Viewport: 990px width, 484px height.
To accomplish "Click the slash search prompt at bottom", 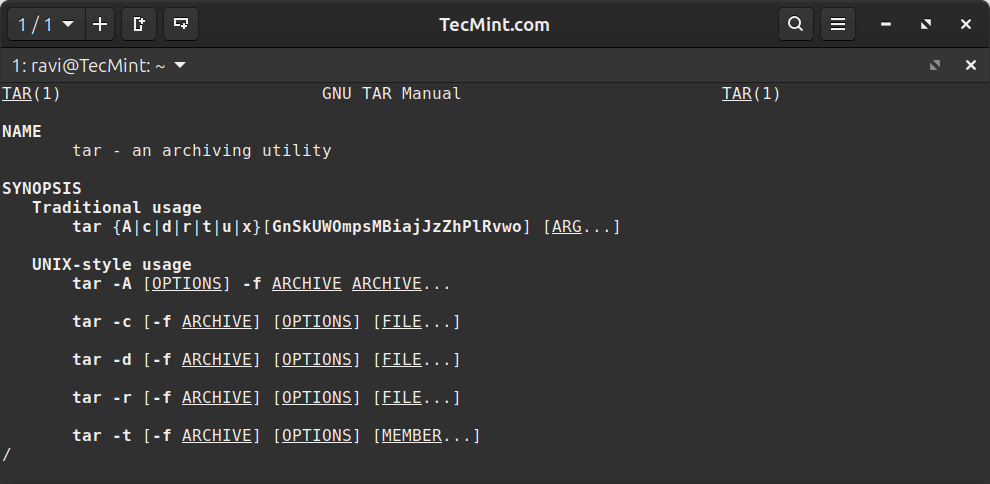I will [x=6, y=454].
